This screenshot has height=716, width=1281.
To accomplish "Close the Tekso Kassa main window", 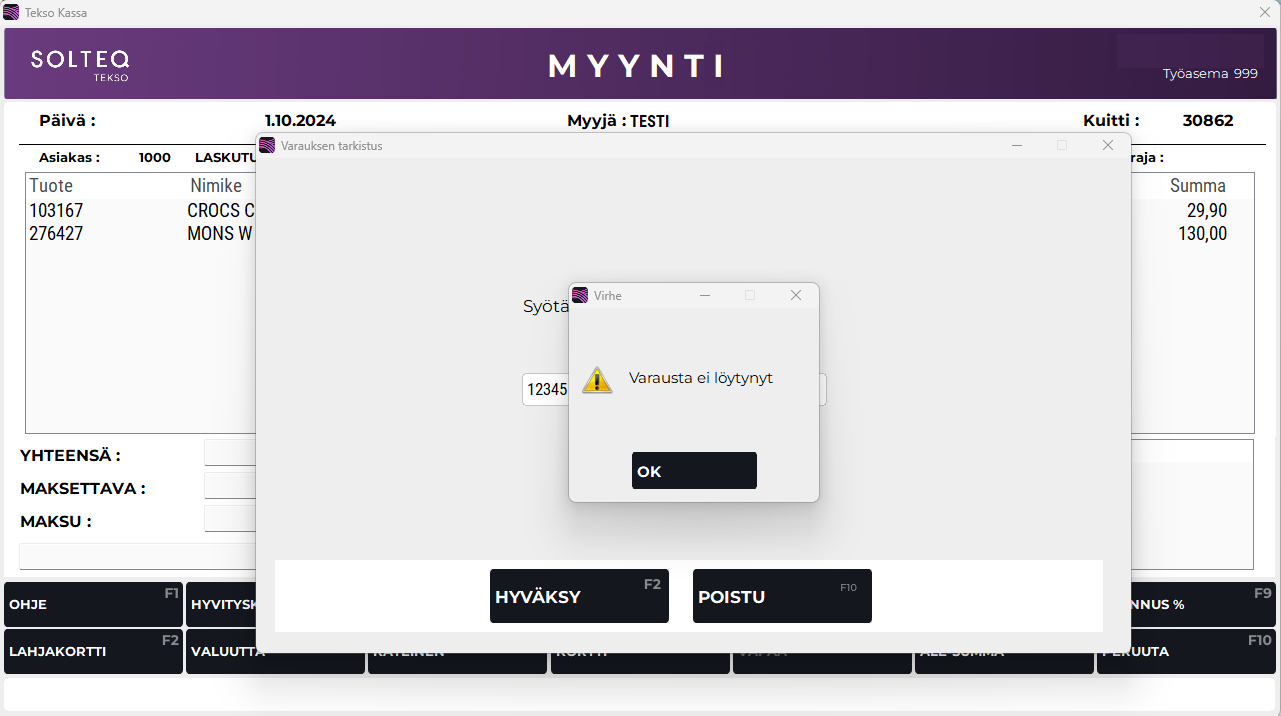I will [x=1264, y=12].
